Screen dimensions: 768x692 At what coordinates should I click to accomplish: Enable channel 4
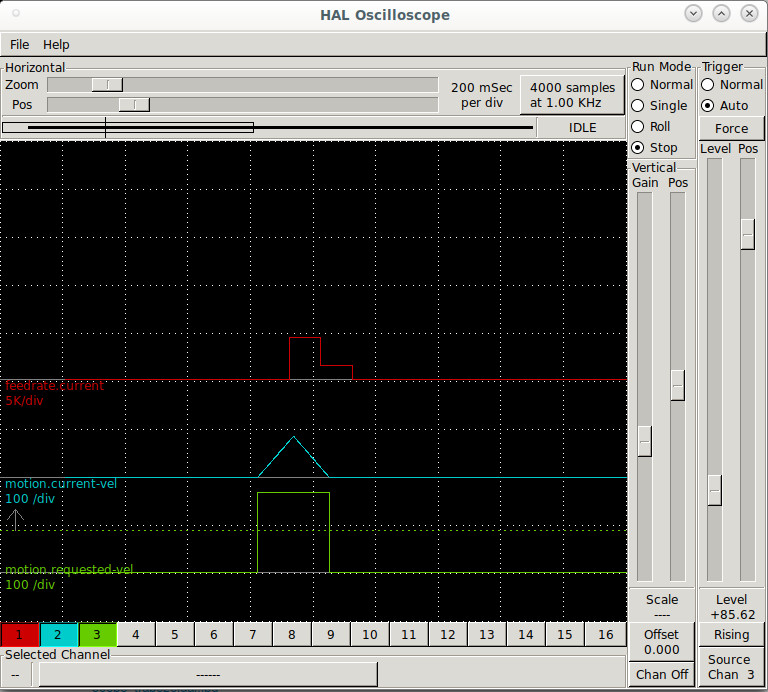click(136, 635)
